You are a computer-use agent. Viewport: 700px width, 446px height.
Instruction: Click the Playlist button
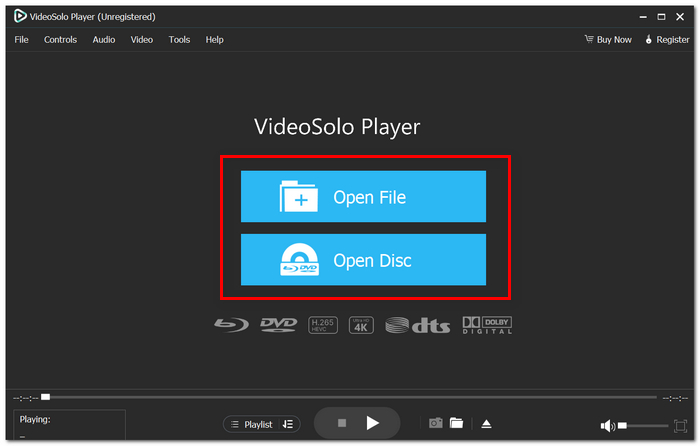tap(252, 424)
